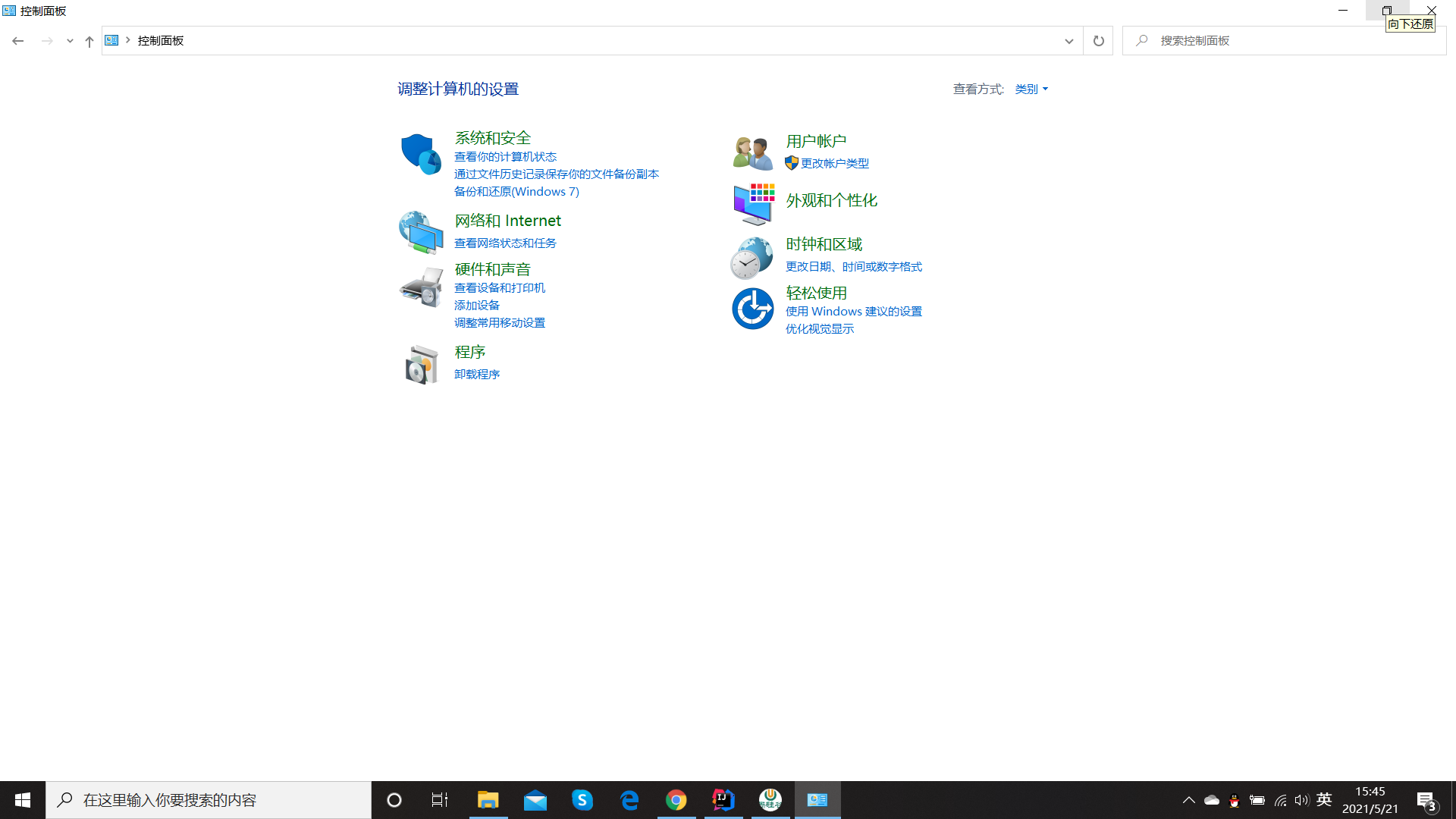The width and height of the screenshot is (1456, 819).
Task: Open 时钟和区域 via the clock icon
Action: pos(752,258)
